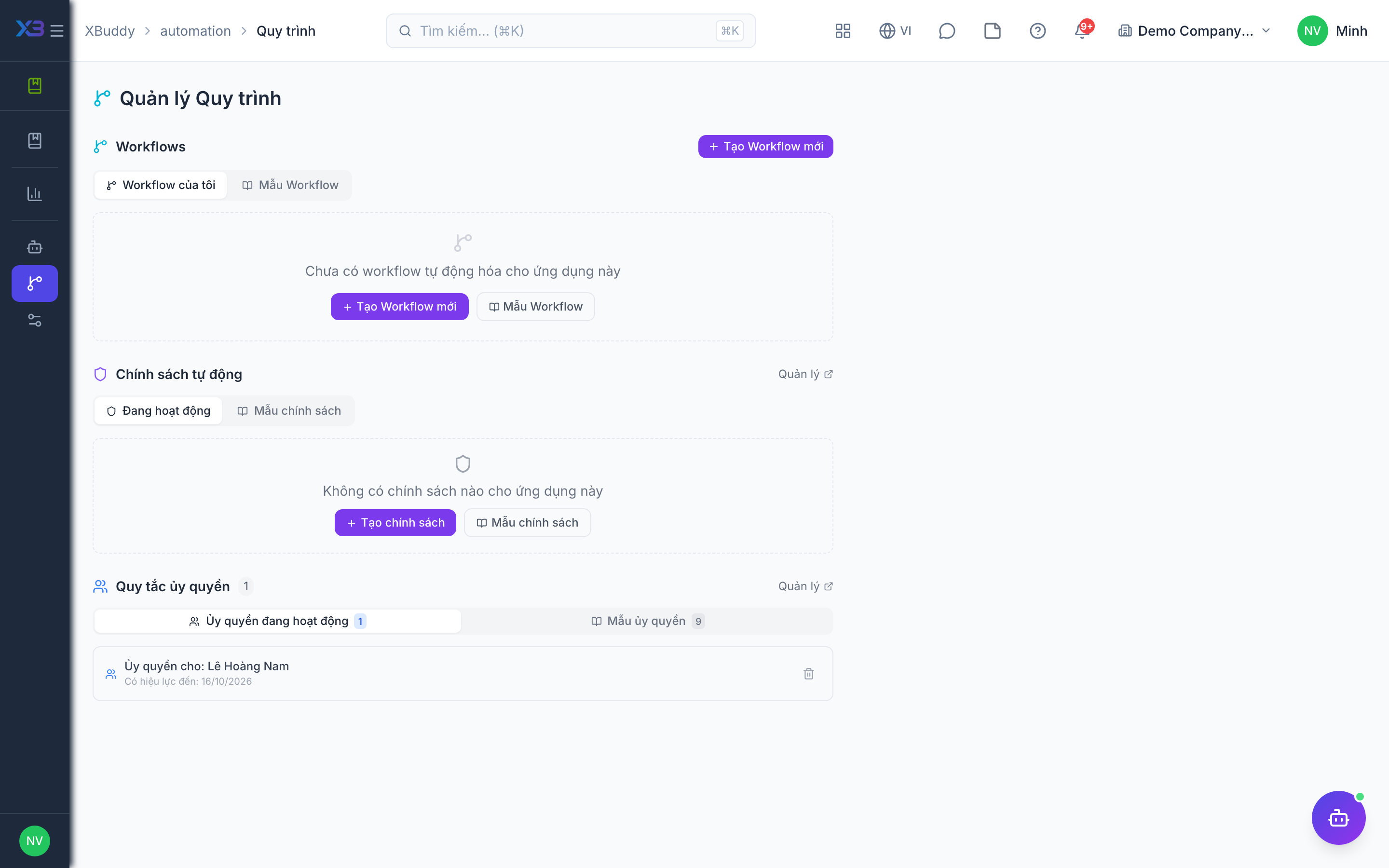1389x868 pixels.
Task: Open the chat bubble icon in header
Action: coord(946,31)
